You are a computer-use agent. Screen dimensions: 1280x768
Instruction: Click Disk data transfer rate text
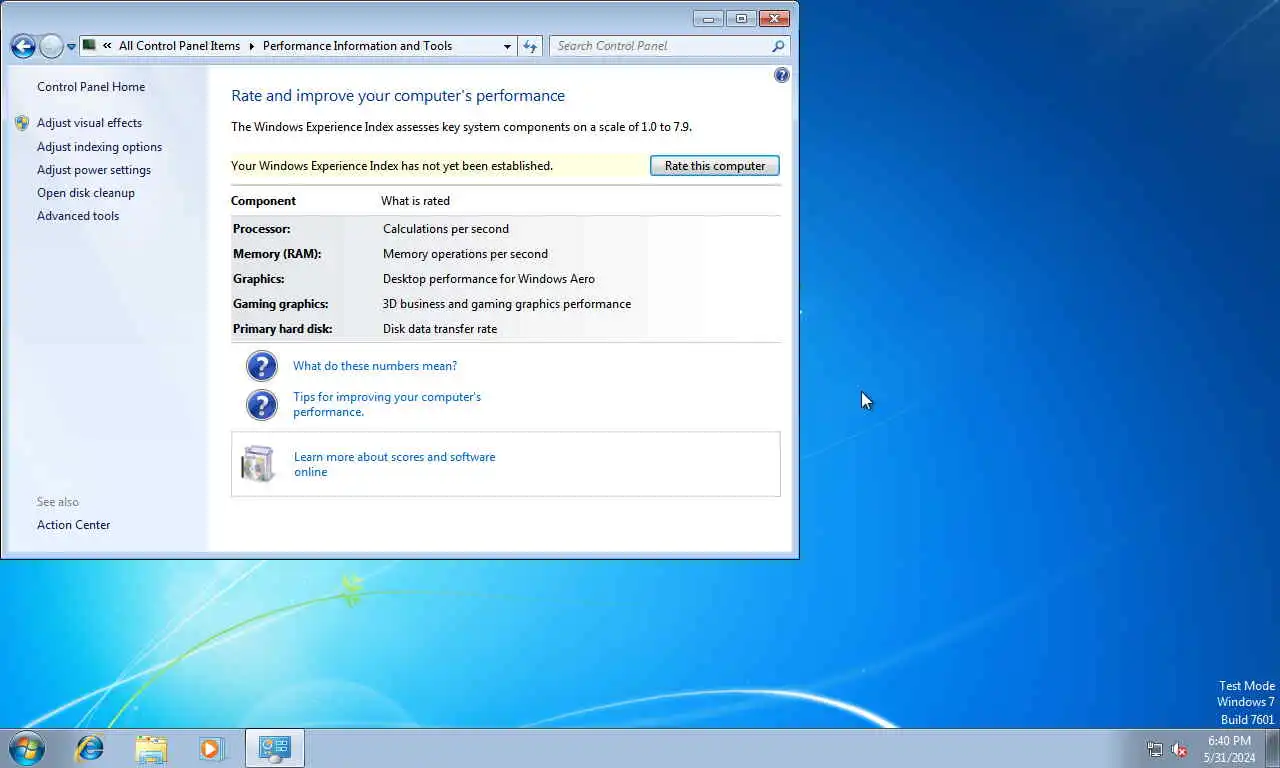[440, 329]
